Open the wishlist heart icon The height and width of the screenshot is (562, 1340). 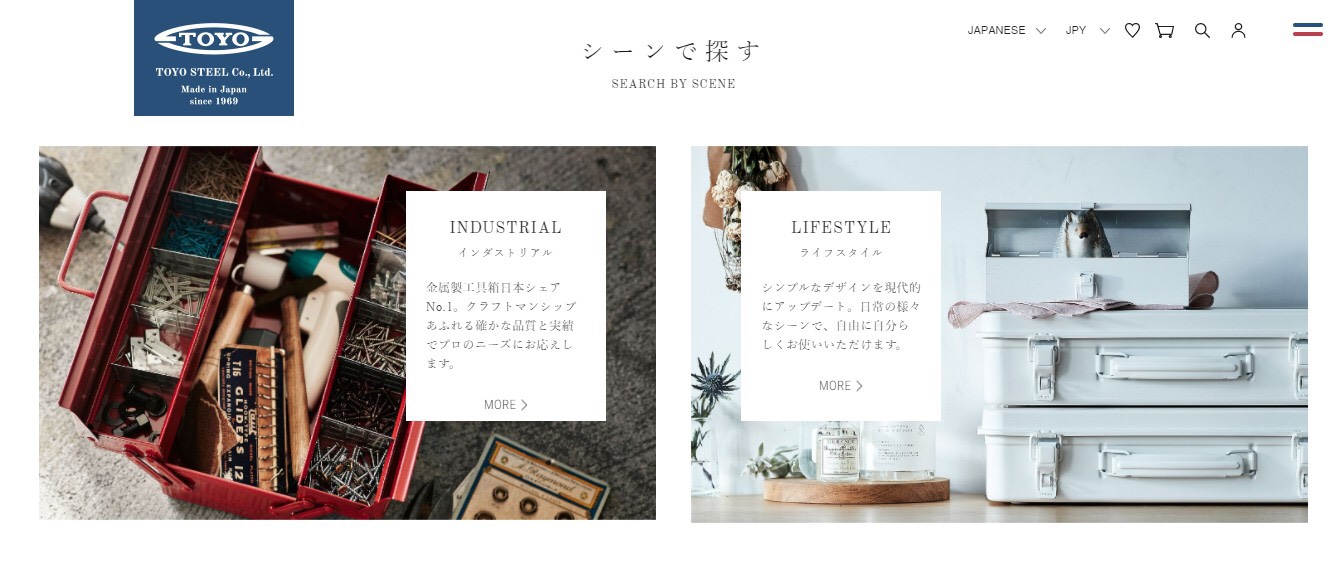1132,30
